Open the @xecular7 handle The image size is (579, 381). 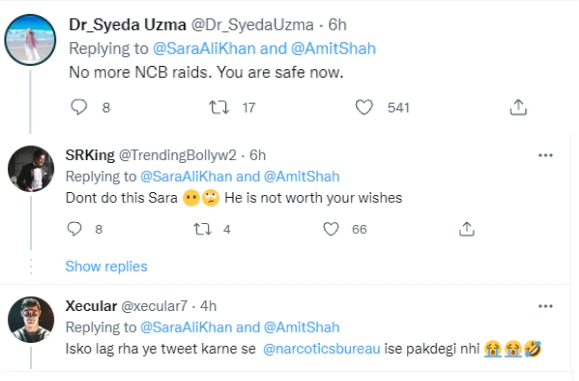[154, 306]
